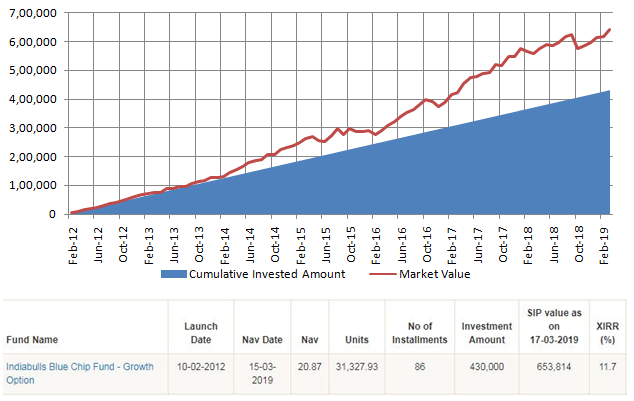Click the XIRR (%) column header
Screen dimensions: 634x401
tap(605, 332)
